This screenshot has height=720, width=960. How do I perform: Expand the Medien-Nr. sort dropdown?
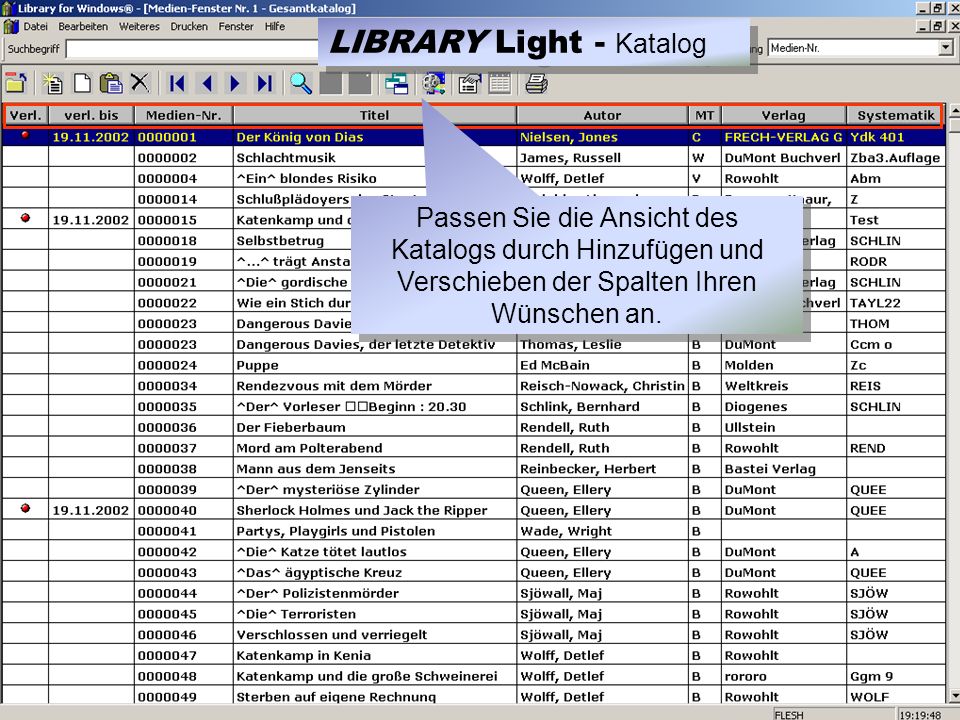946,48
